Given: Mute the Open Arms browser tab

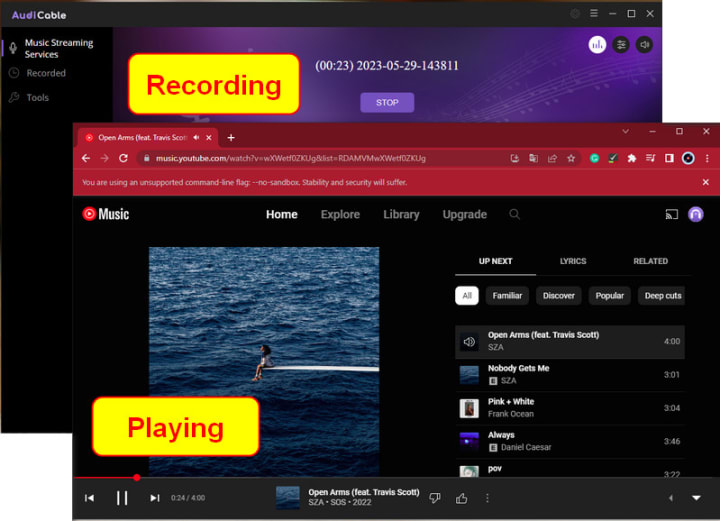Looking at the screenshot, I should [196, 137].
